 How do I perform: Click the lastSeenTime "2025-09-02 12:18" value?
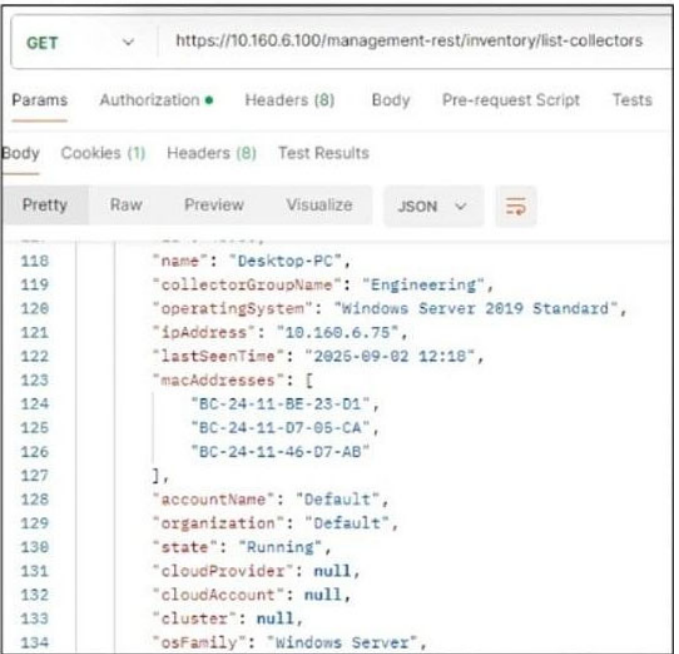391,356
